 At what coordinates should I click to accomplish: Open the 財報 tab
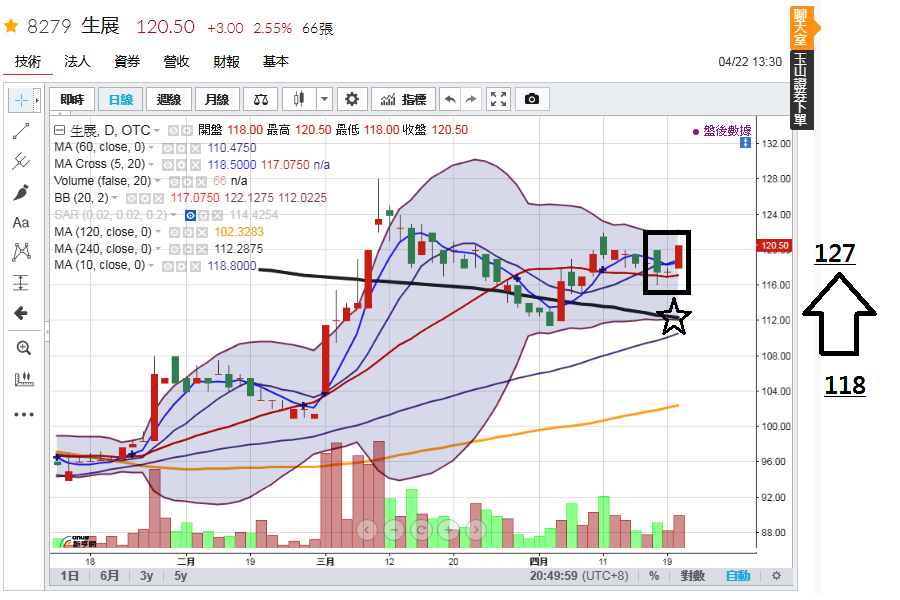click(x=226, y=61)
